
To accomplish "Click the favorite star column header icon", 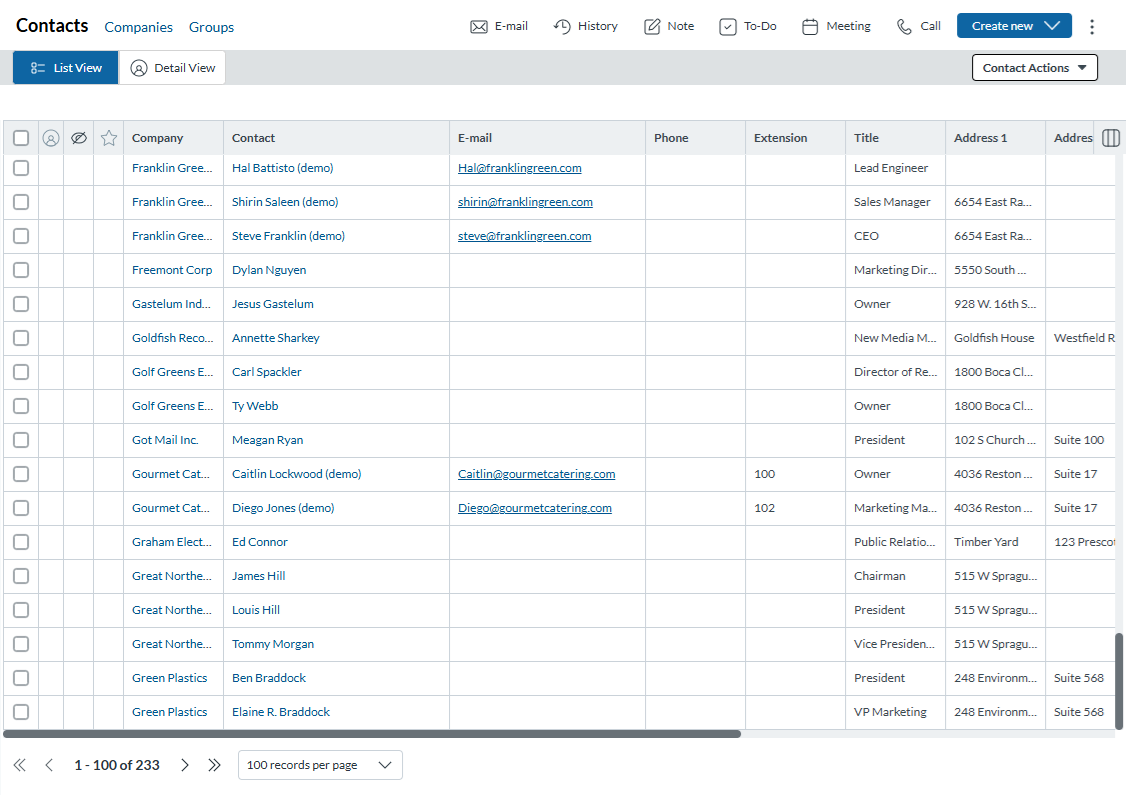I will 108,138.
